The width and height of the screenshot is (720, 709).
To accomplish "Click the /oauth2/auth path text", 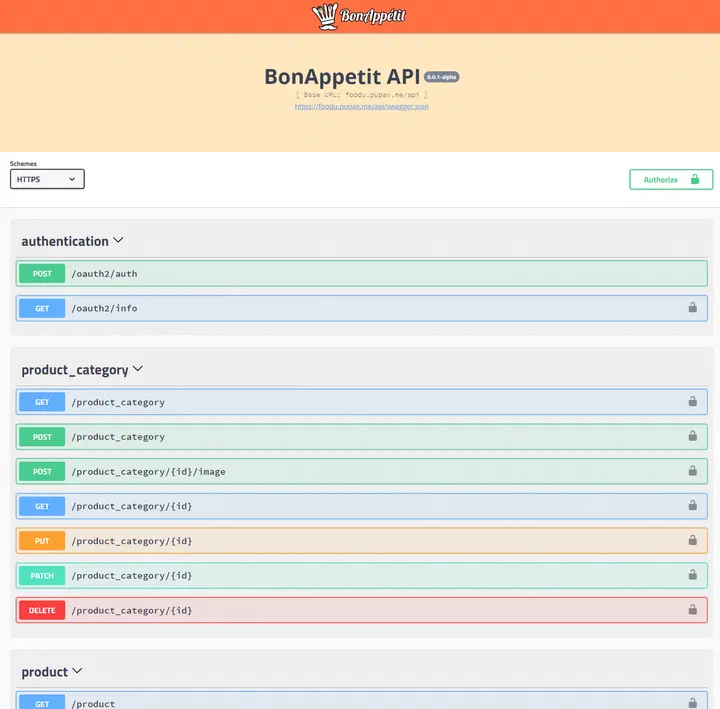I will coord(104,274).
